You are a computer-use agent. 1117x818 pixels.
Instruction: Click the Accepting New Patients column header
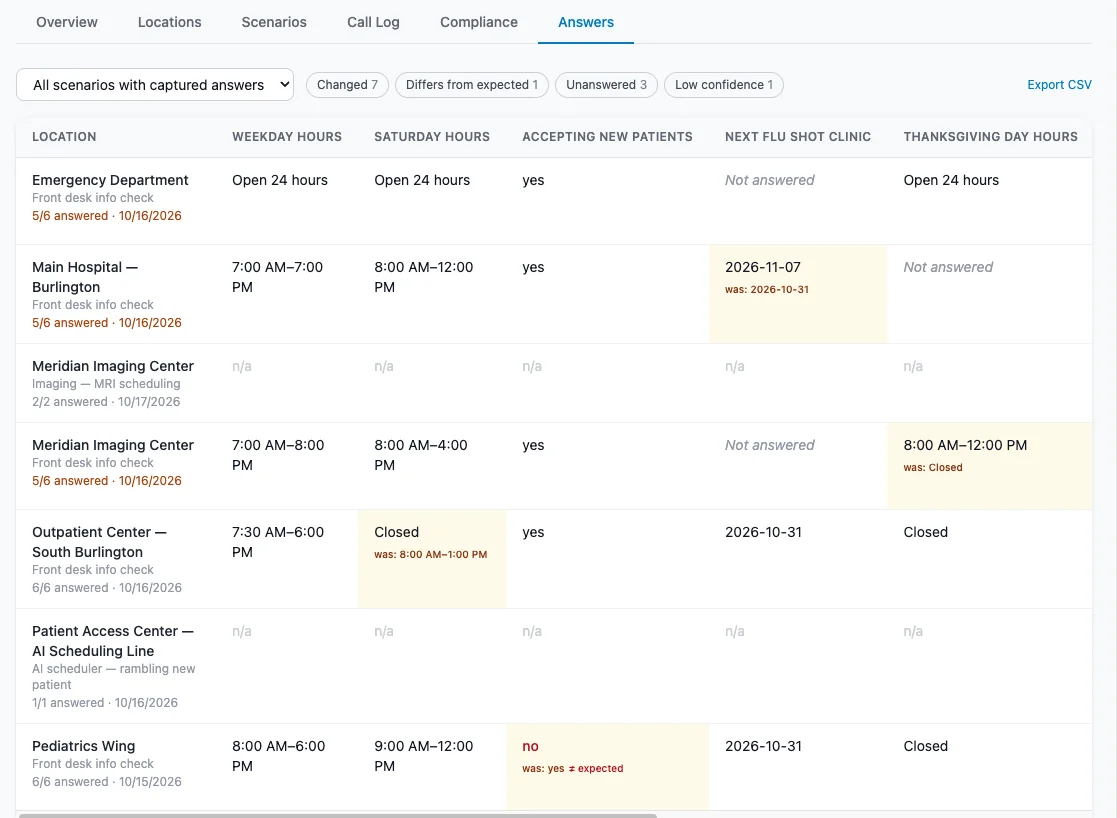(x=608, y=137)
